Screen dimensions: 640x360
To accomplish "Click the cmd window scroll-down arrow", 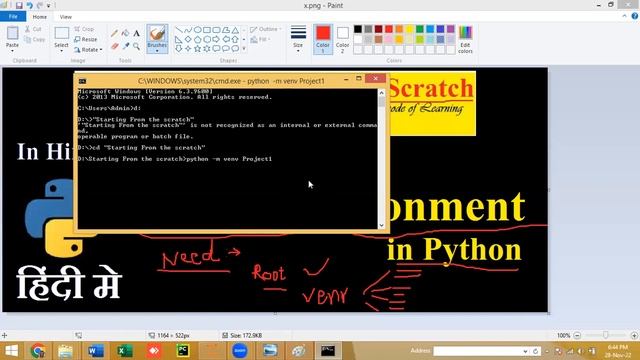I will (x=381, y=225).
